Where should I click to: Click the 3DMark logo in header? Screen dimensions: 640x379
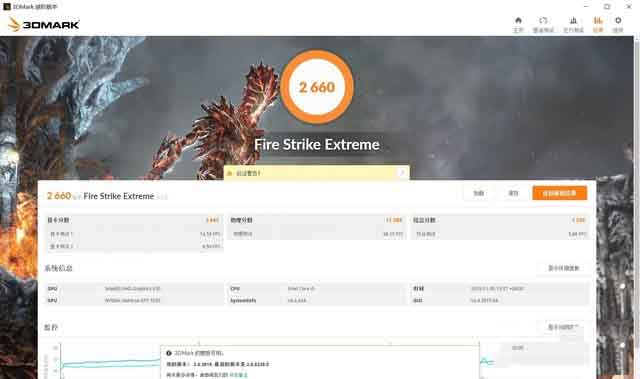tap(44, 24)
